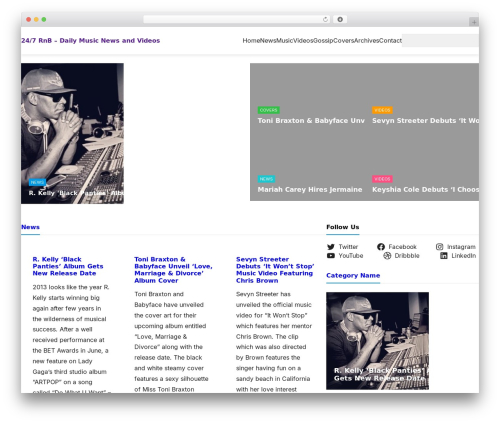Click the browser download circle icon
The height and width of the screenshot is (423, 500).
(340, 19)
